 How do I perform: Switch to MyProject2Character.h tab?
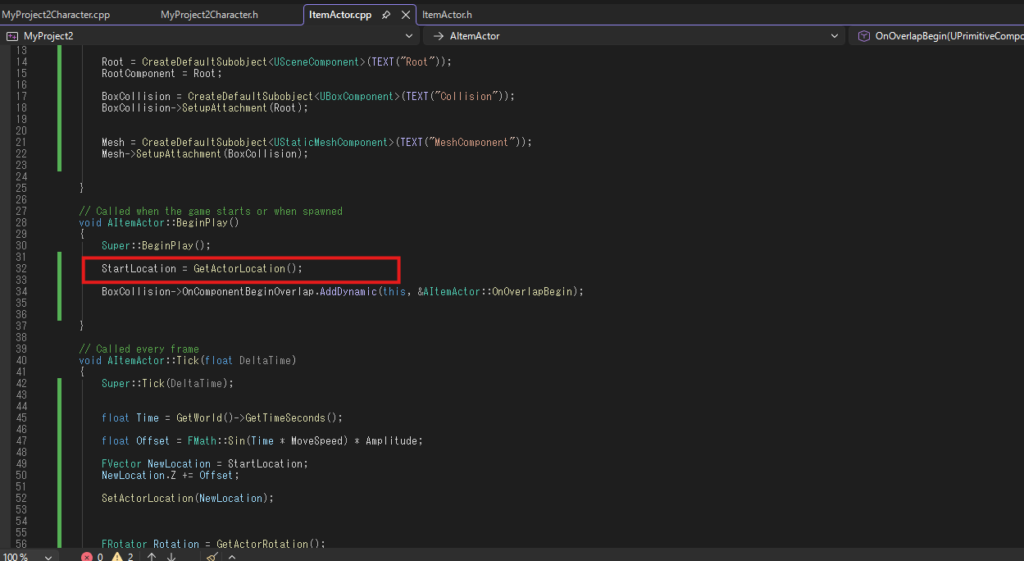pos(209,15)
